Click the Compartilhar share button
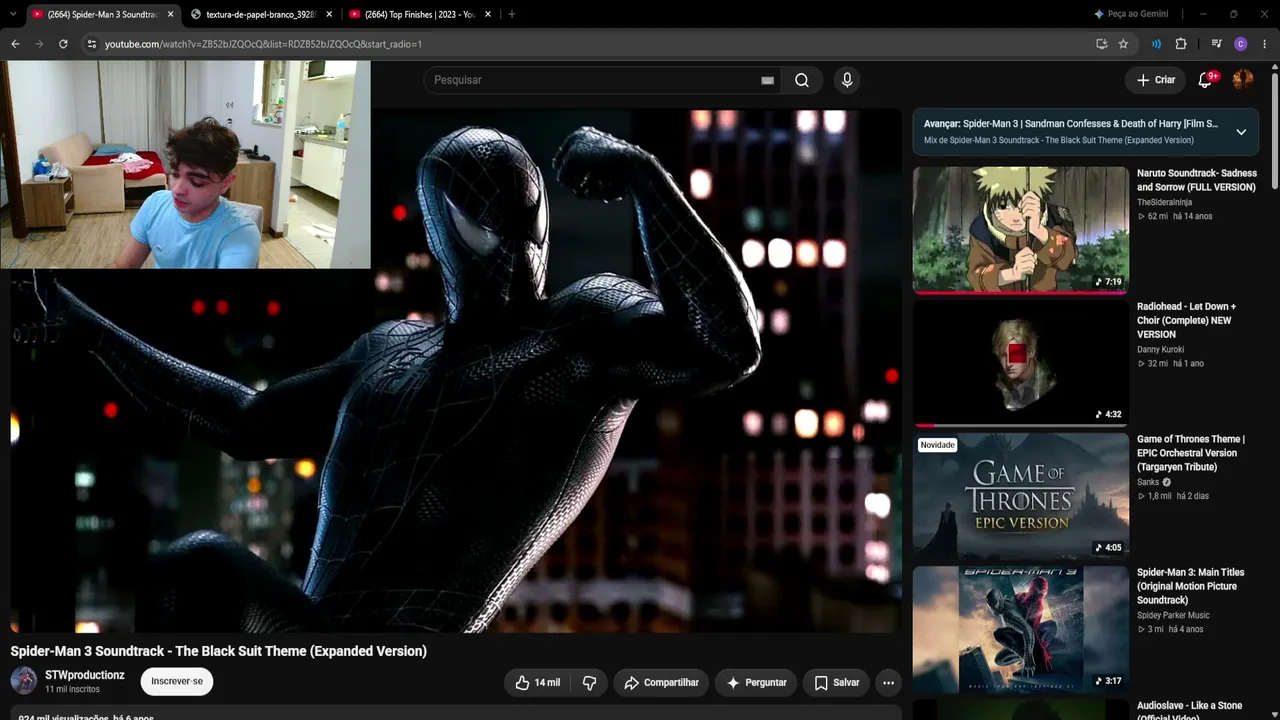The image size is (1280, 720). [x=661, y=683]
